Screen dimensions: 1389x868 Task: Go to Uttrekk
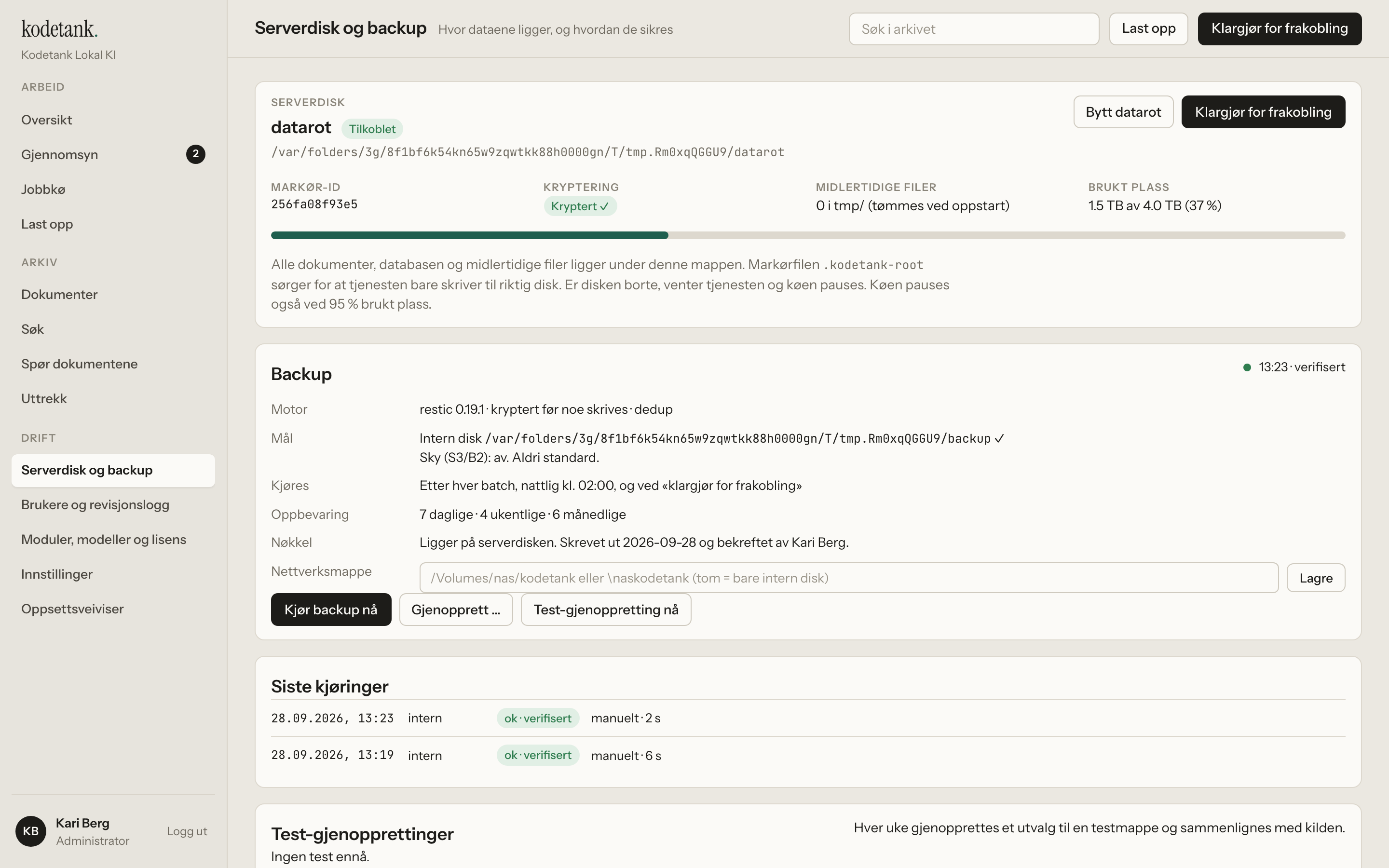pyautogui.click(x=113, y=398)
